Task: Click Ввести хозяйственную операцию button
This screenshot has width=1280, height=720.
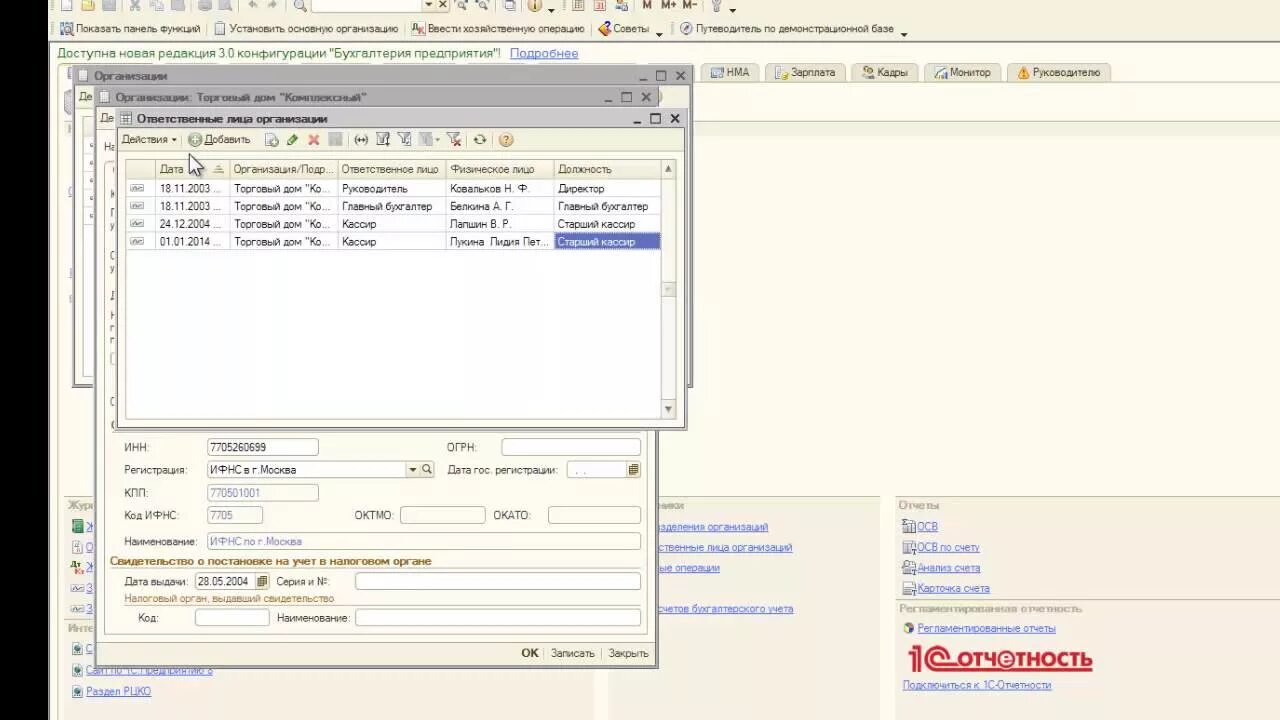Action: [x=497, y=29]
